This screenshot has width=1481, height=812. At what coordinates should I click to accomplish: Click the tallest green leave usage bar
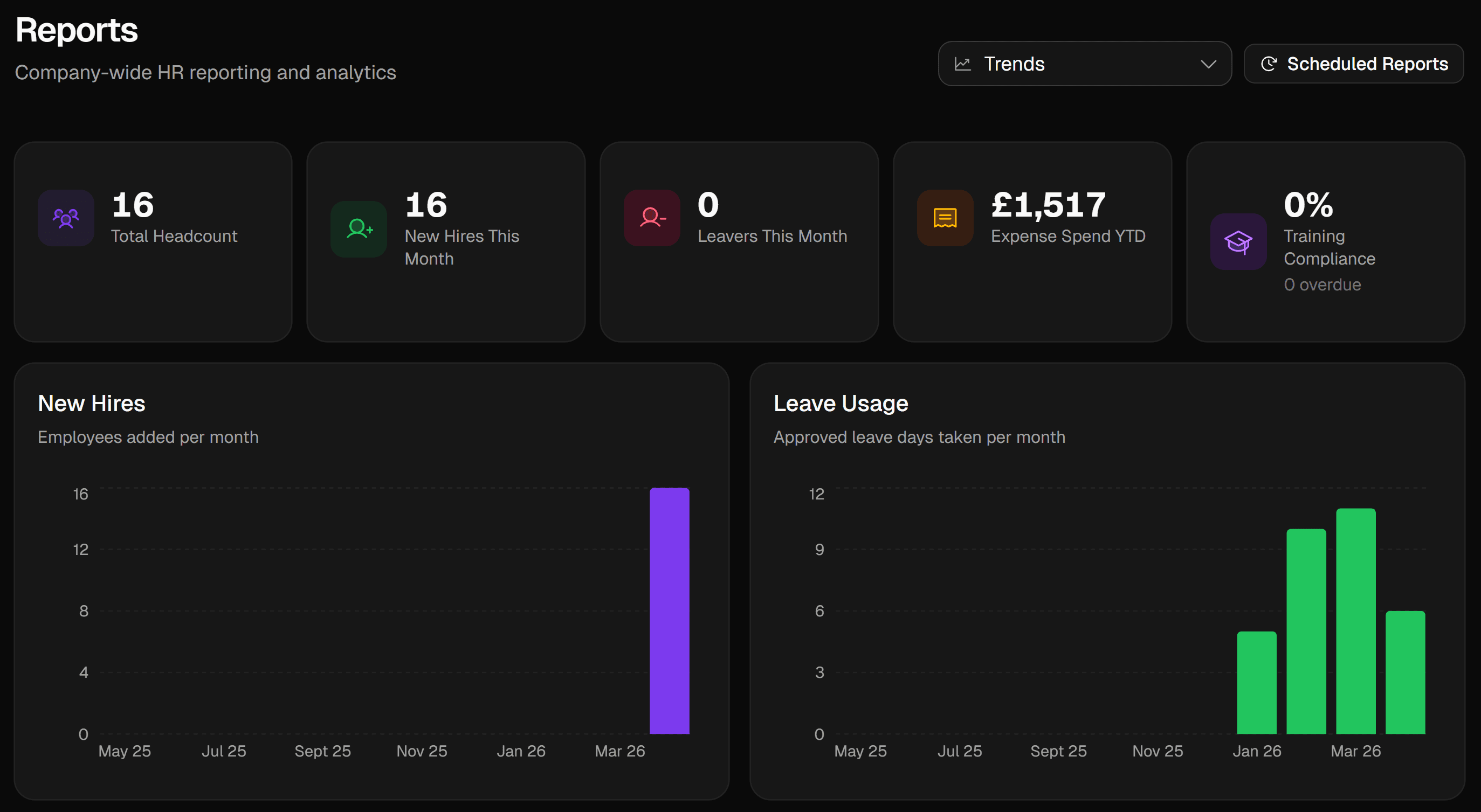point(1356,621)
